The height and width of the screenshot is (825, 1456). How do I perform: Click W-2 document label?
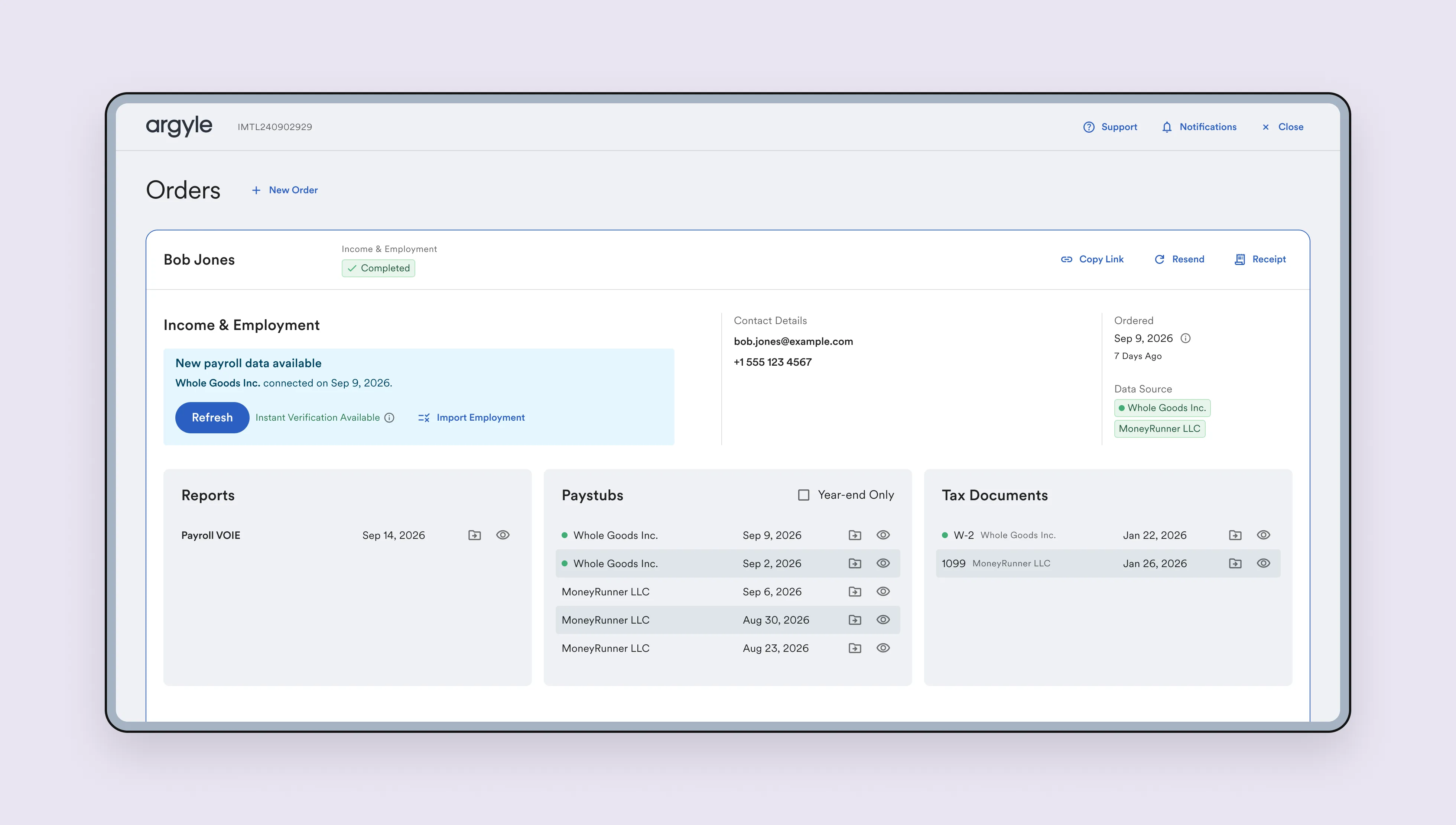(x=964, y=536)
